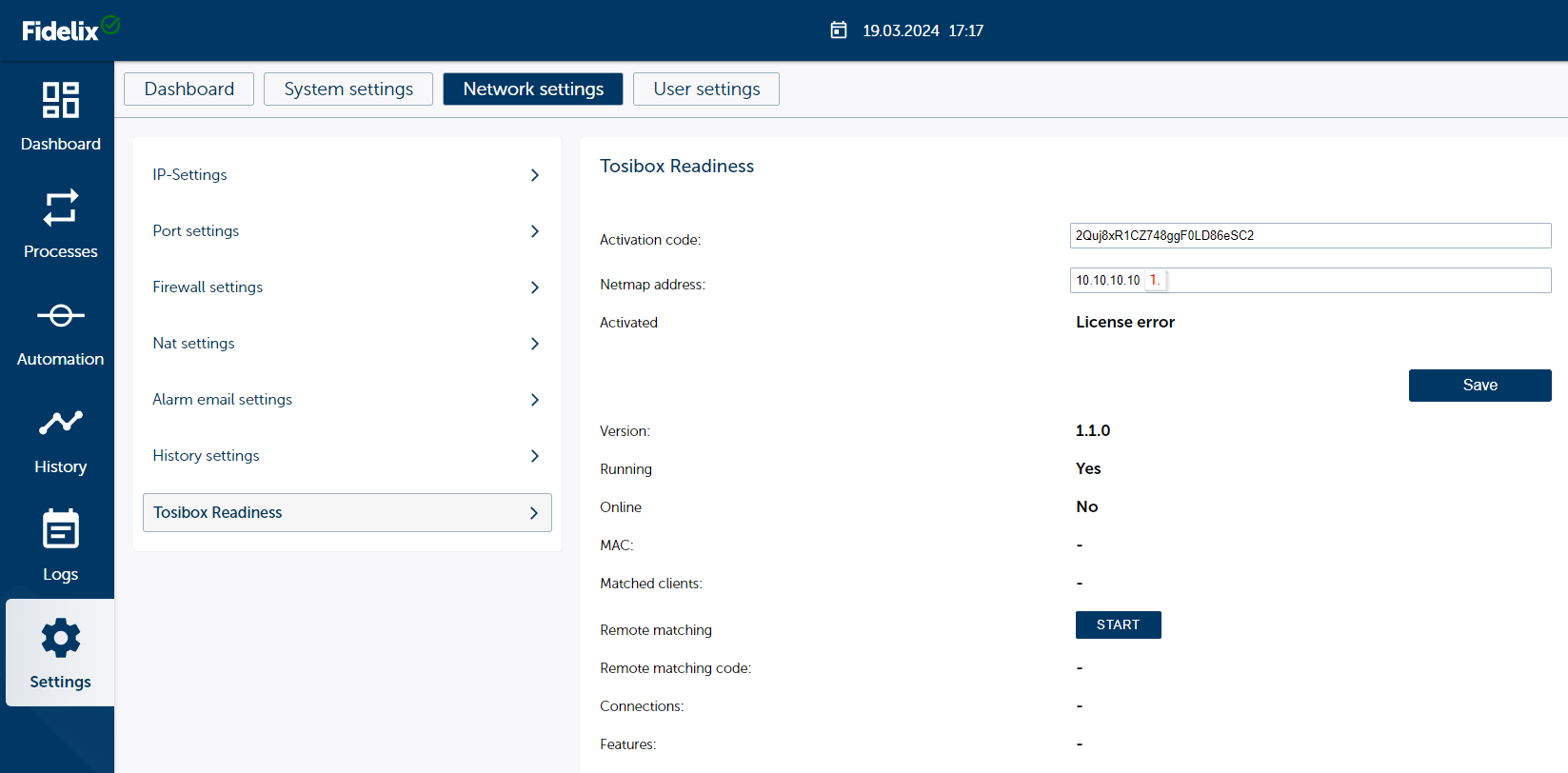Screen dimensions: 1568x773
Task: Start remote matching
Action: 1119,624
